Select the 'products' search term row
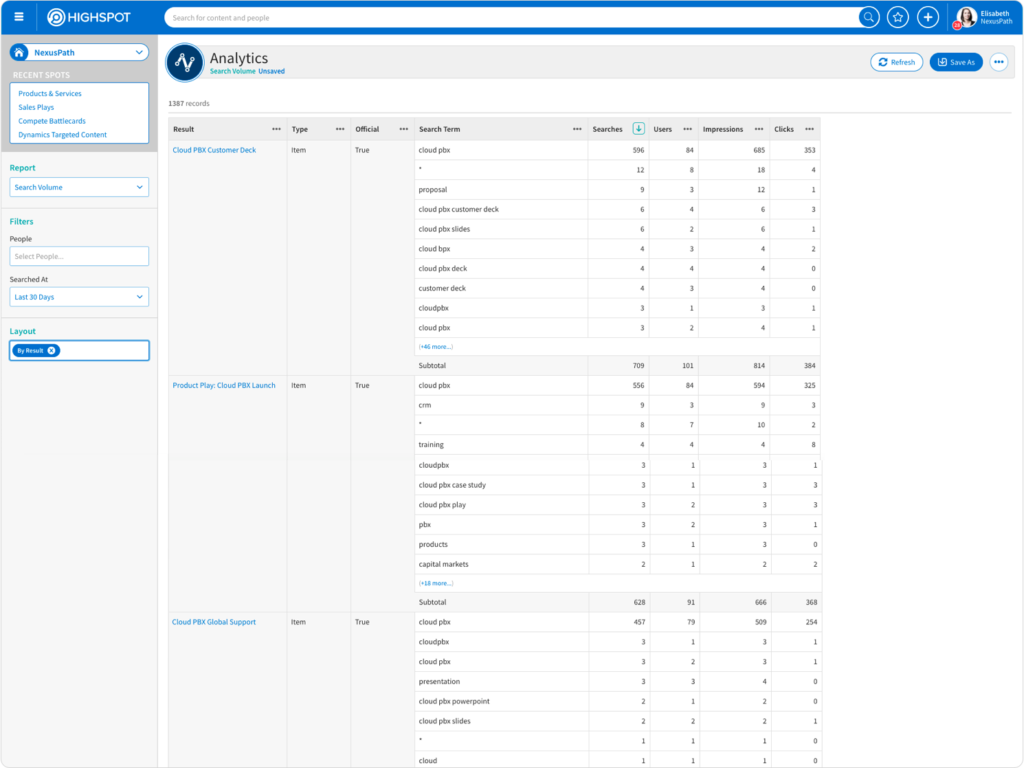The height and width of the screenshot is (768, 1024). (x=433, y=544)
